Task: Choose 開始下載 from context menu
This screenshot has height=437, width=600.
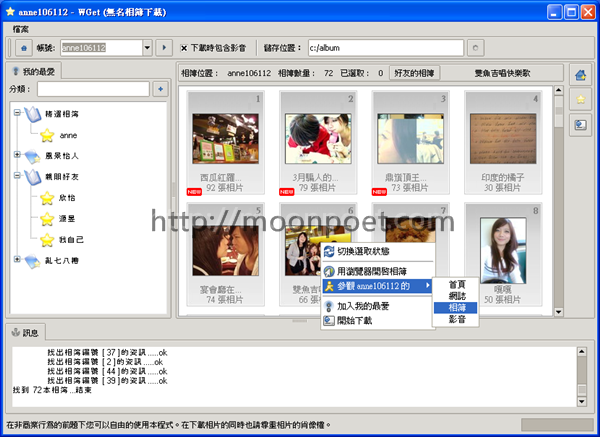Action: pos(378,320)
